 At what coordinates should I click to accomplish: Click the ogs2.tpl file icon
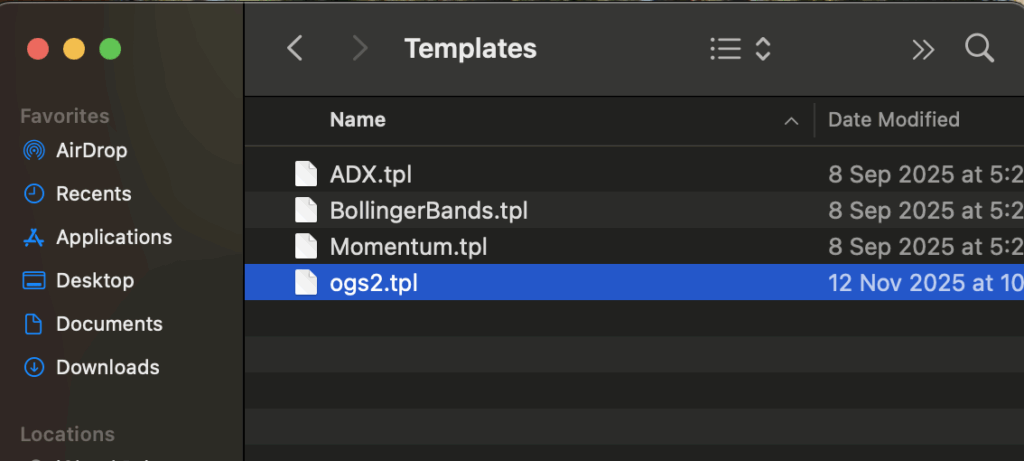(306, 283)
